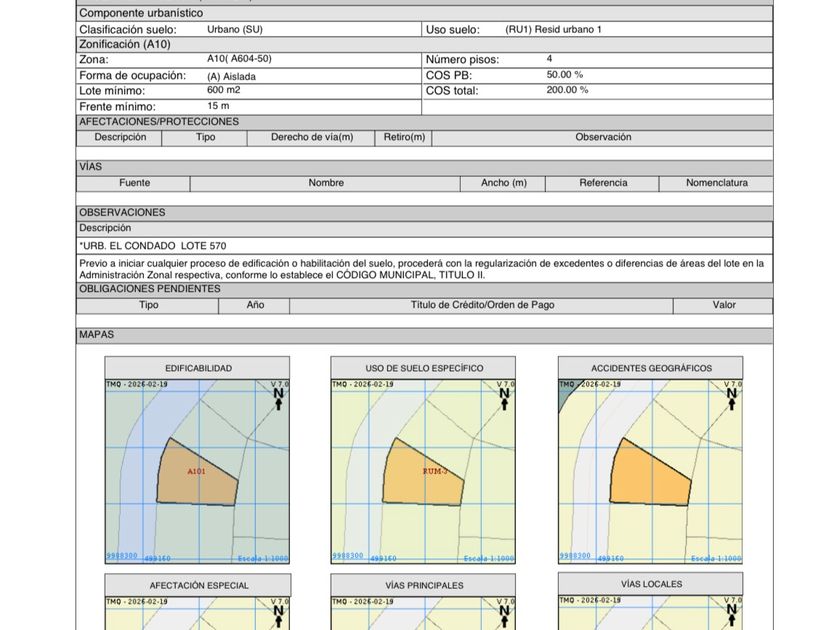This screenshot has width=840, height=630.
Task: Open the Edificabilidad map thumbnail
Action: (197, 471)
